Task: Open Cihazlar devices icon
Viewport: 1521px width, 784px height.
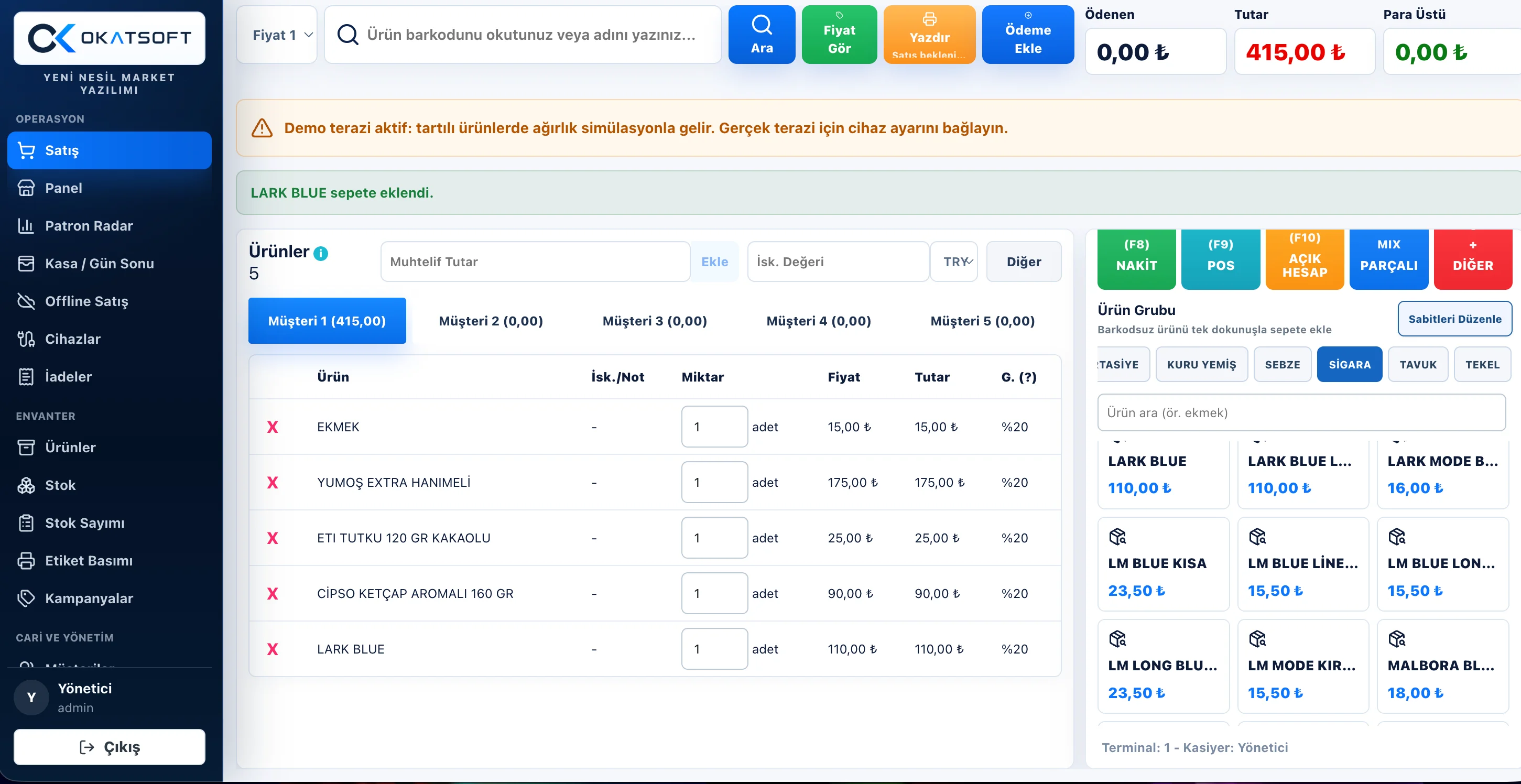Action: click(x=26, y=340)
